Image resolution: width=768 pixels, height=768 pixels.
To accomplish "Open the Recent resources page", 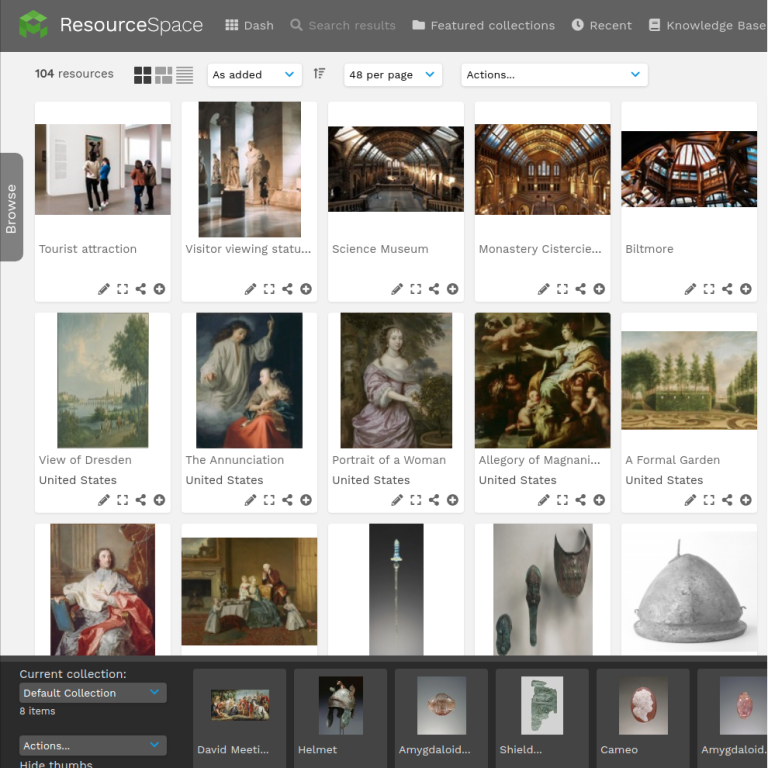I will pos(602,25).
